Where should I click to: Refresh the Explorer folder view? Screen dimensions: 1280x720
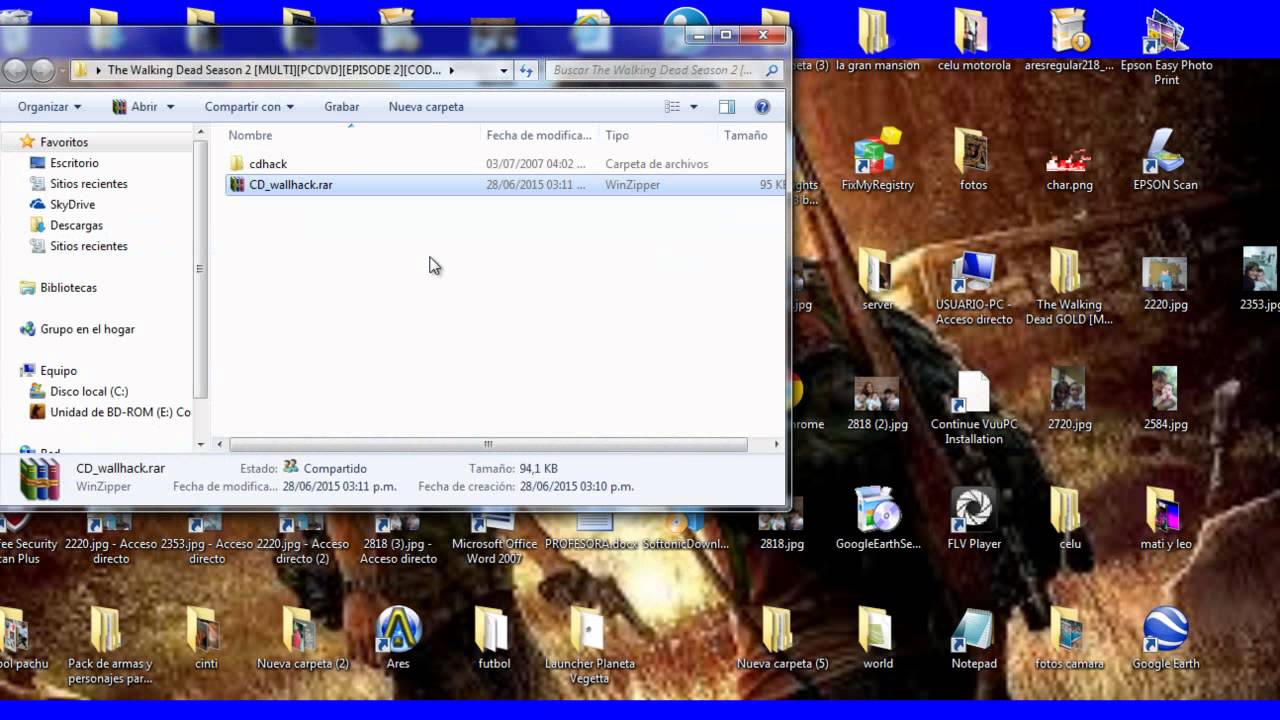click(x=527, y=71)
